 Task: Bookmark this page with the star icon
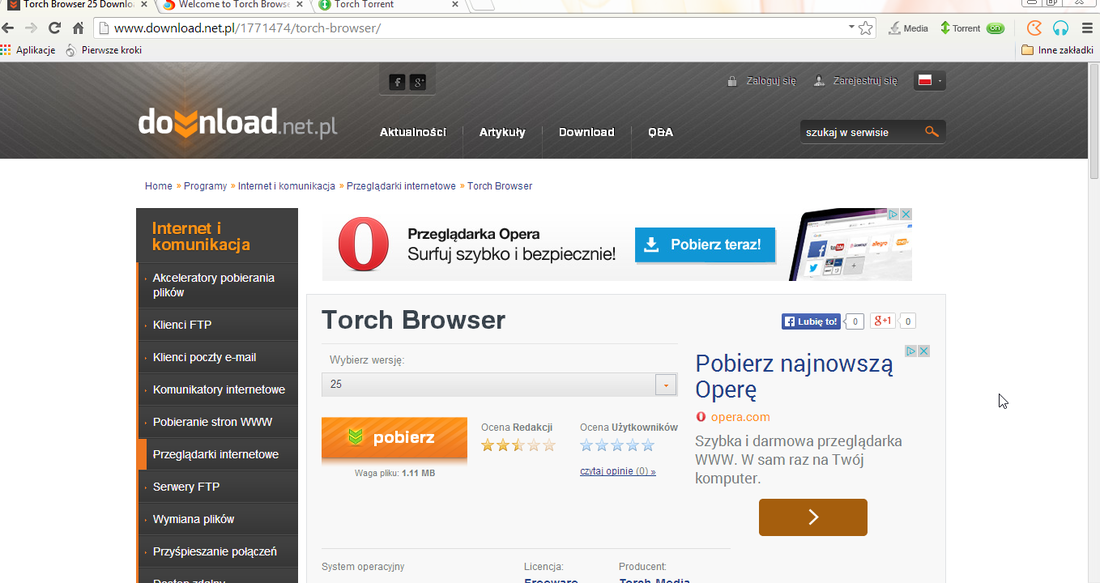(x=866, y=28)
